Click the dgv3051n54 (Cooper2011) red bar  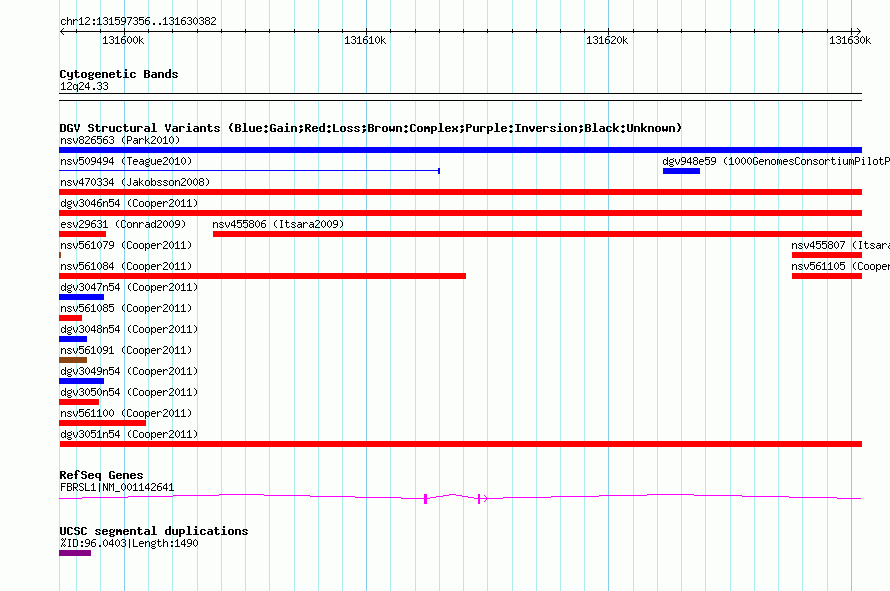pyautogui.click(x=460, y=444)
